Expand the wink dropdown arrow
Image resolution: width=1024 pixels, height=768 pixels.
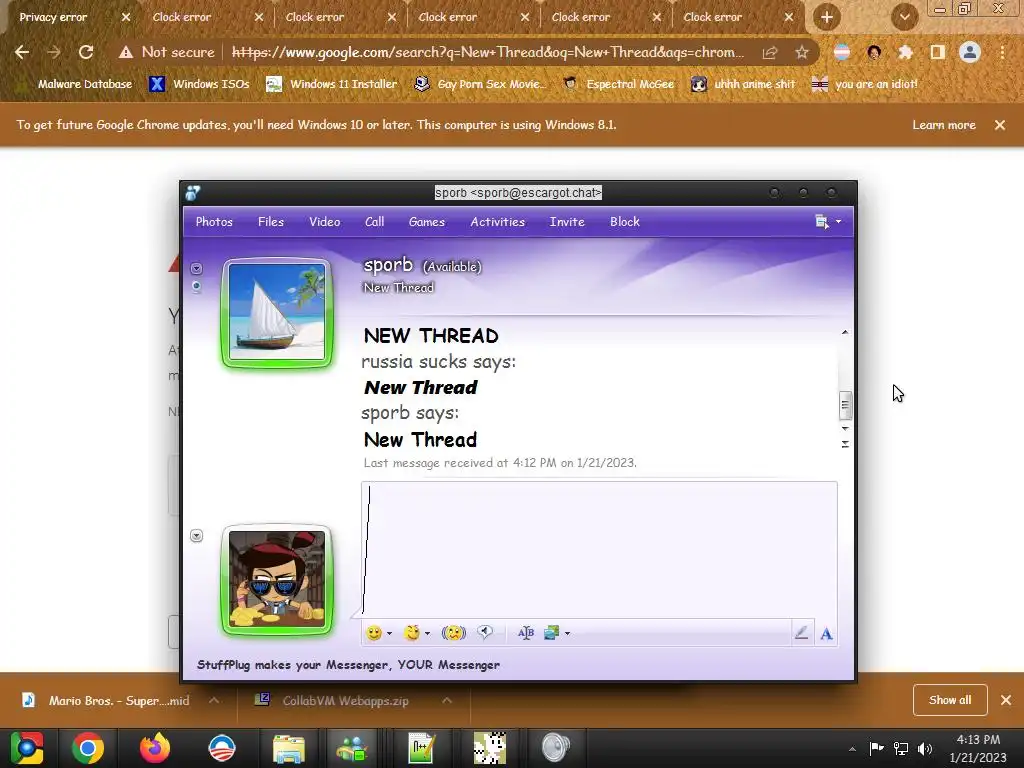(427, 633)
